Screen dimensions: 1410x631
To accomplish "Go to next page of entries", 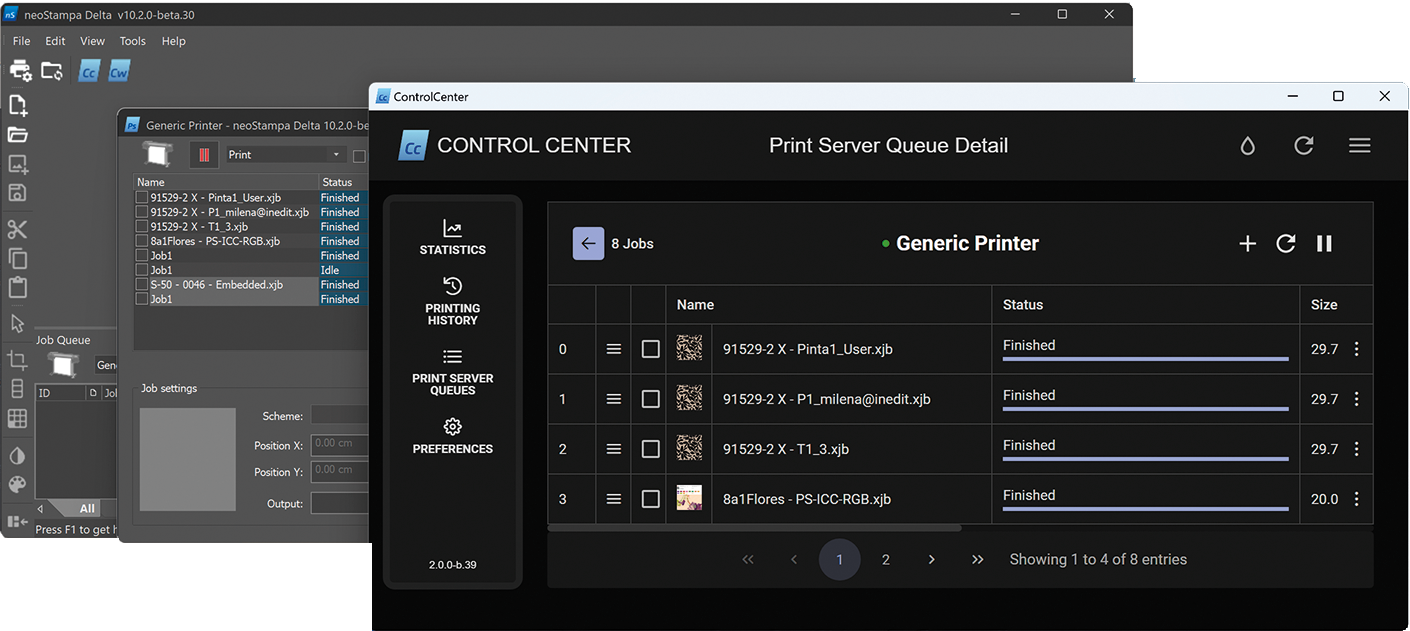I will 931,560.
